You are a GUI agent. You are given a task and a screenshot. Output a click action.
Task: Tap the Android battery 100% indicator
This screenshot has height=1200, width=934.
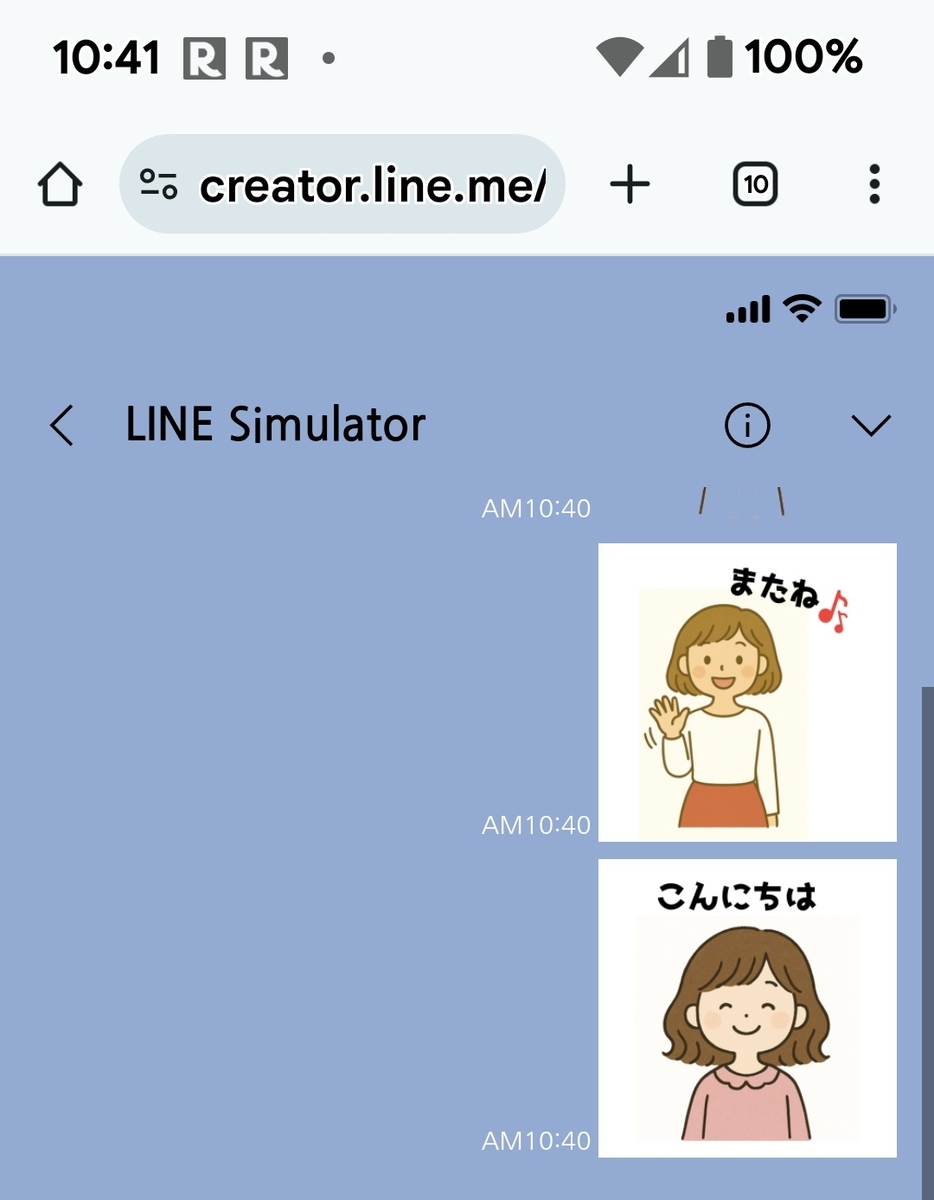pyautogui.click(x=783, y=58)
